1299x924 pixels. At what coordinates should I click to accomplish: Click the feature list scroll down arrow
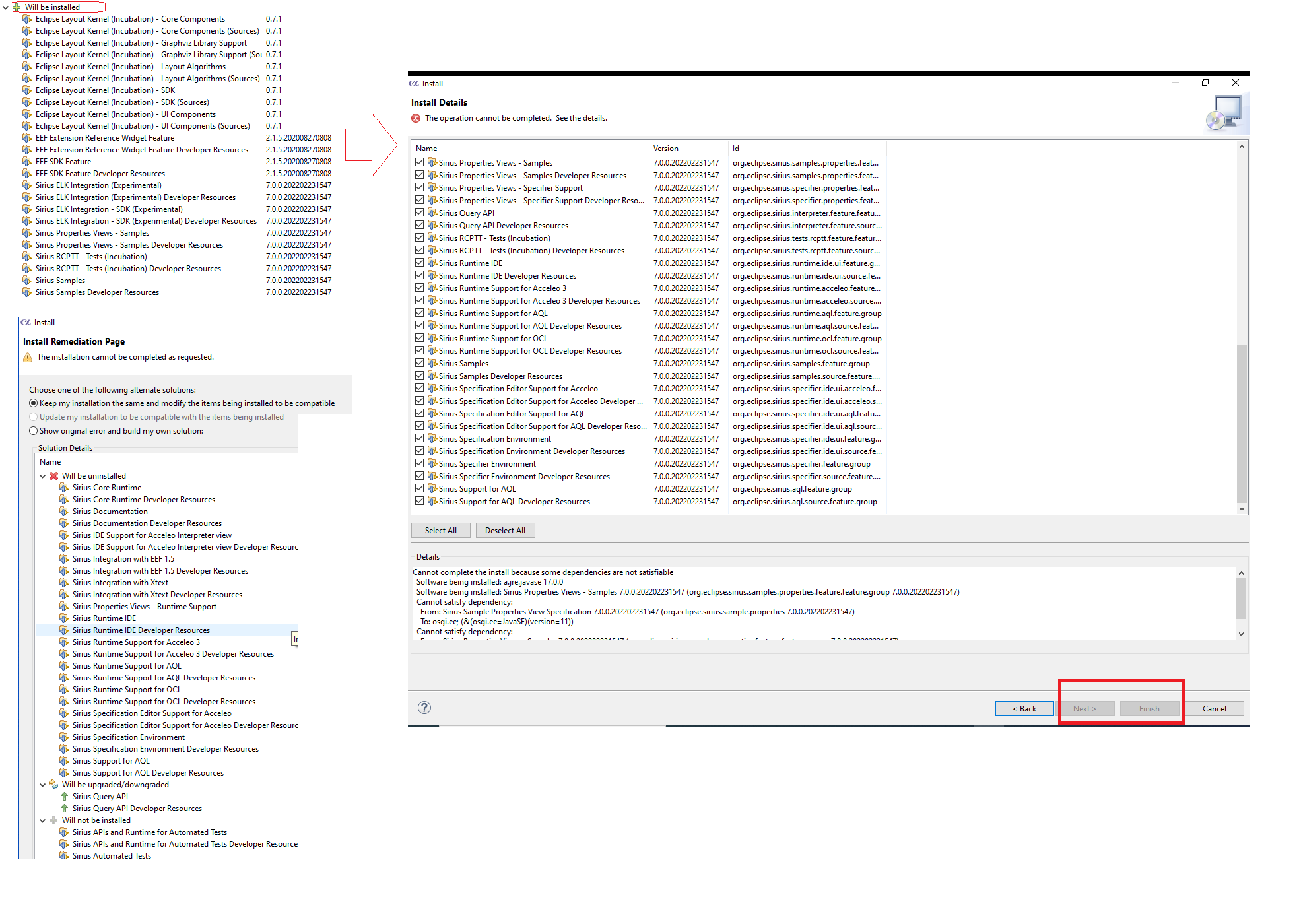point(1242,509)
